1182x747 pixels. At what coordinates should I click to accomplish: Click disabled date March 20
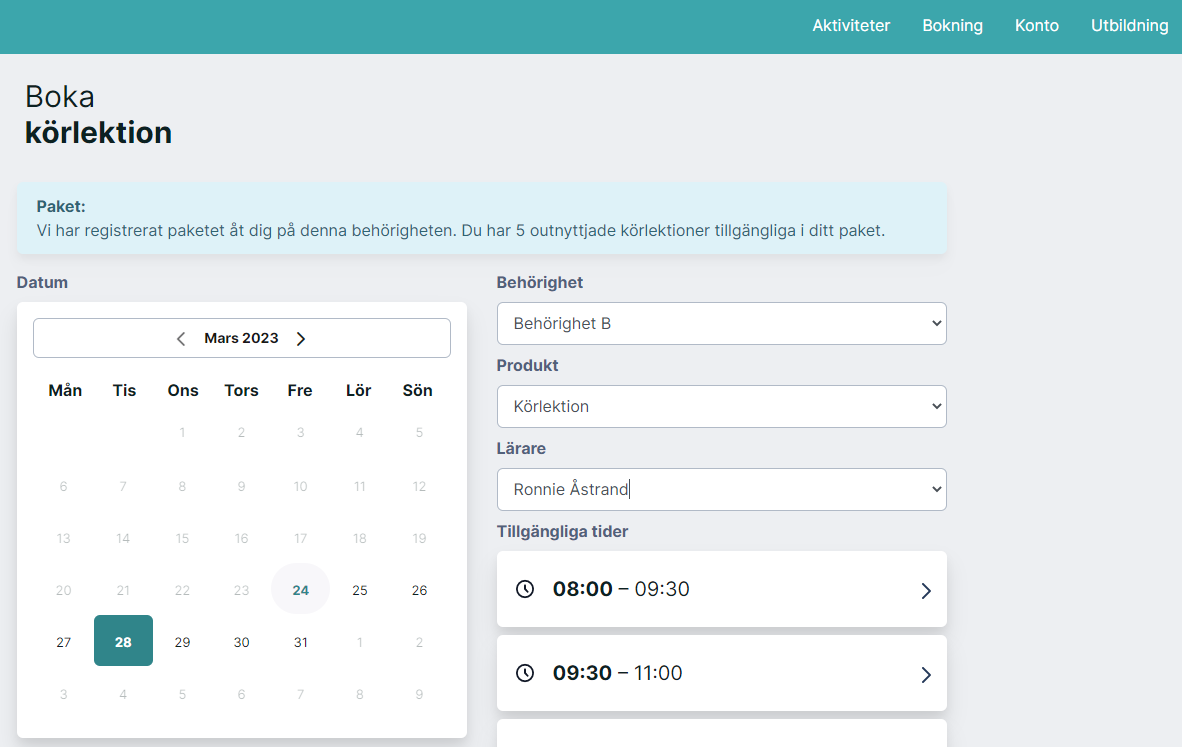[x=63, y=590]
